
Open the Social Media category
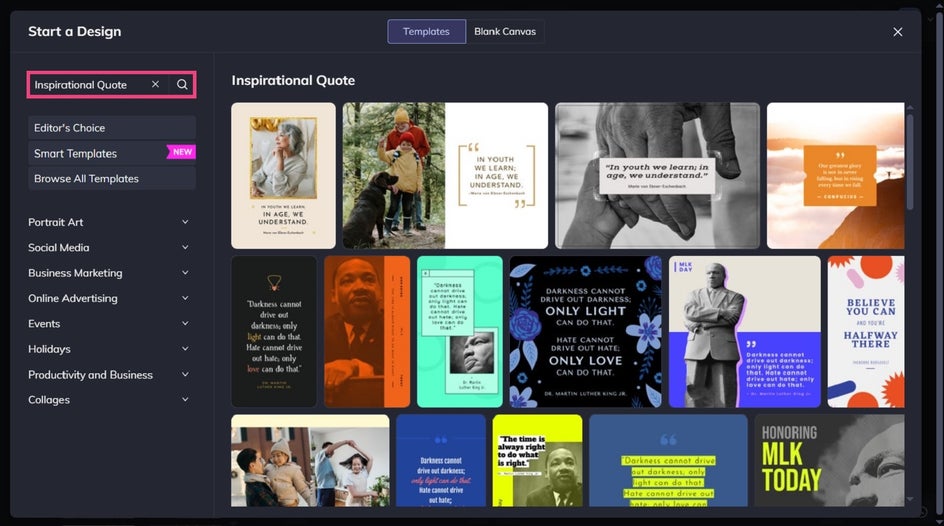click(x=58, y=247)
